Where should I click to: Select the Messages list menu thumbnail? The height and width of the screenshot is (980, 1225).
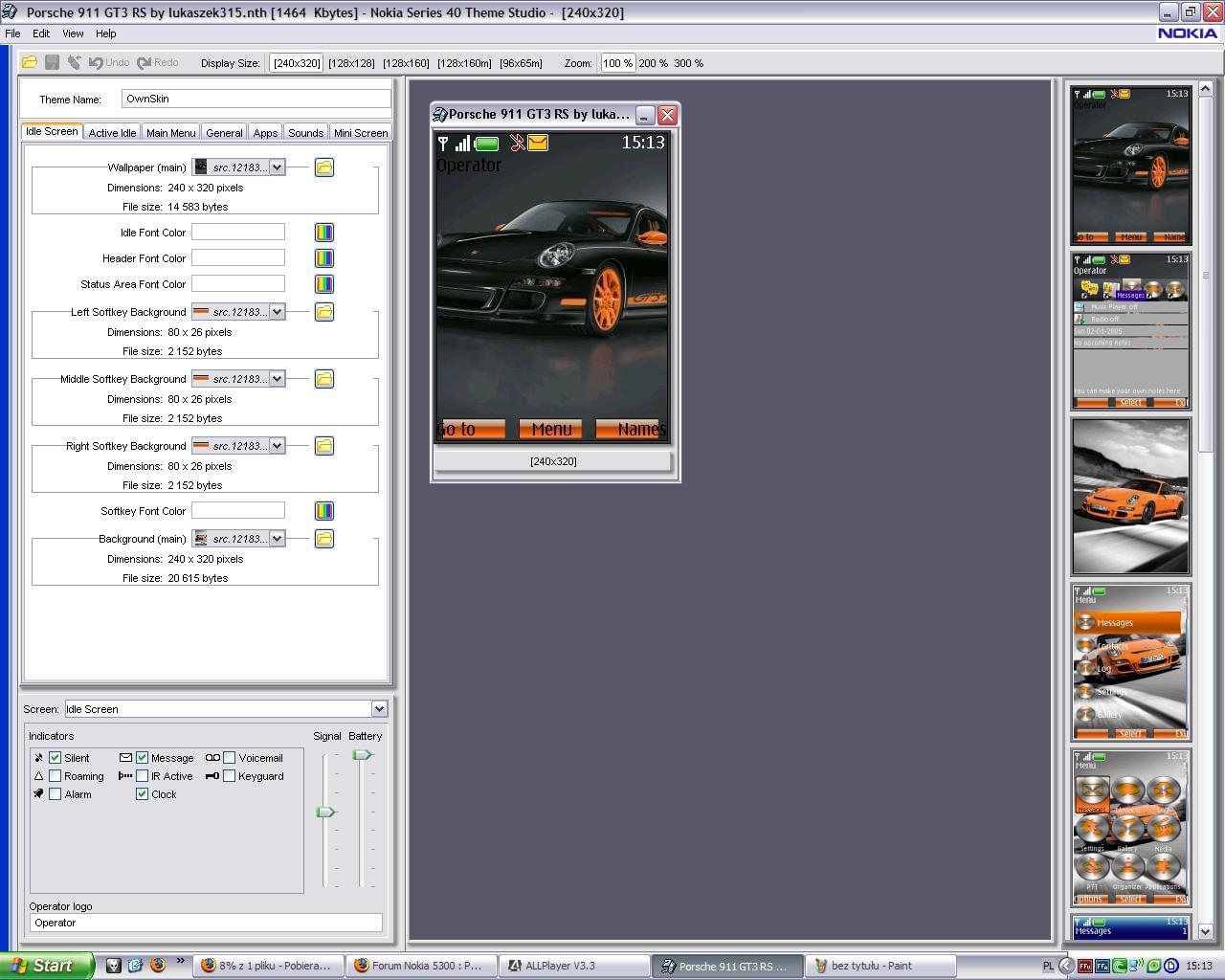click(x=1130, y=662)
